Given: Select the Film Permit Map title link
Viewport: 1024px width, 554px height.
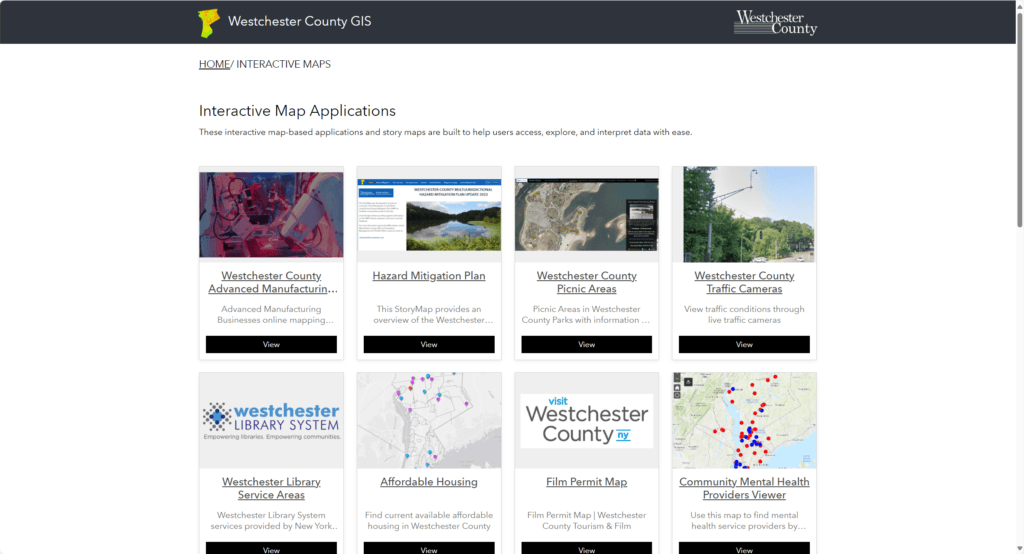Looking at the screenshot, I should click(586, 482).
